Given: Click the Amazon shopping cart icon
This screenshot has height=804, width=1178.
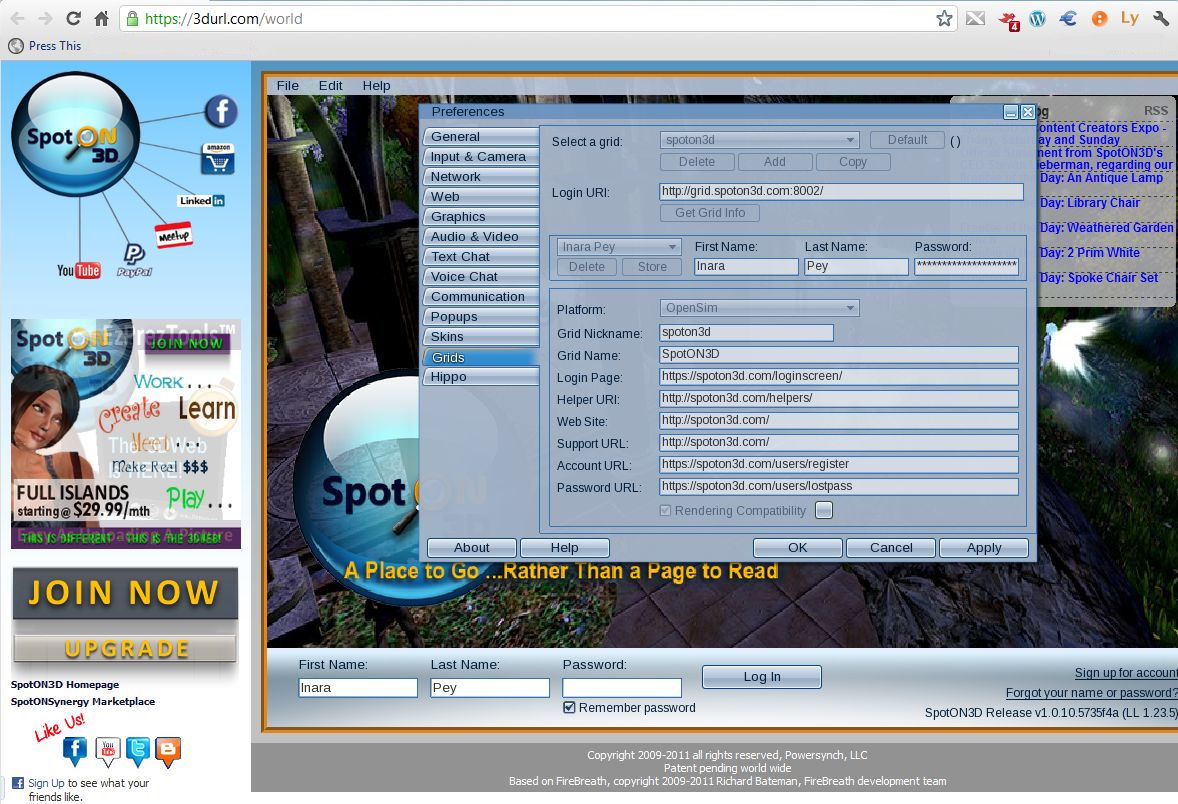Looking at the screenshot, I should (217, 158).
